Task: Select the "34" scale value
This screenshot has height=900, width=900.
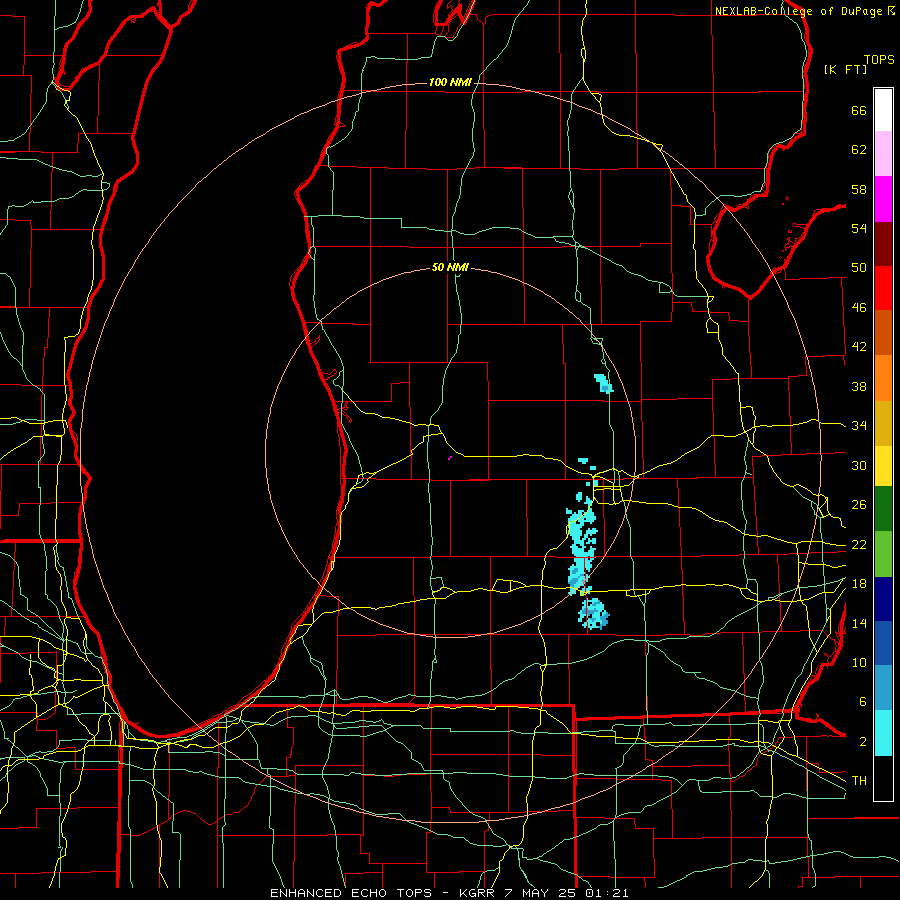Action: 859,426
